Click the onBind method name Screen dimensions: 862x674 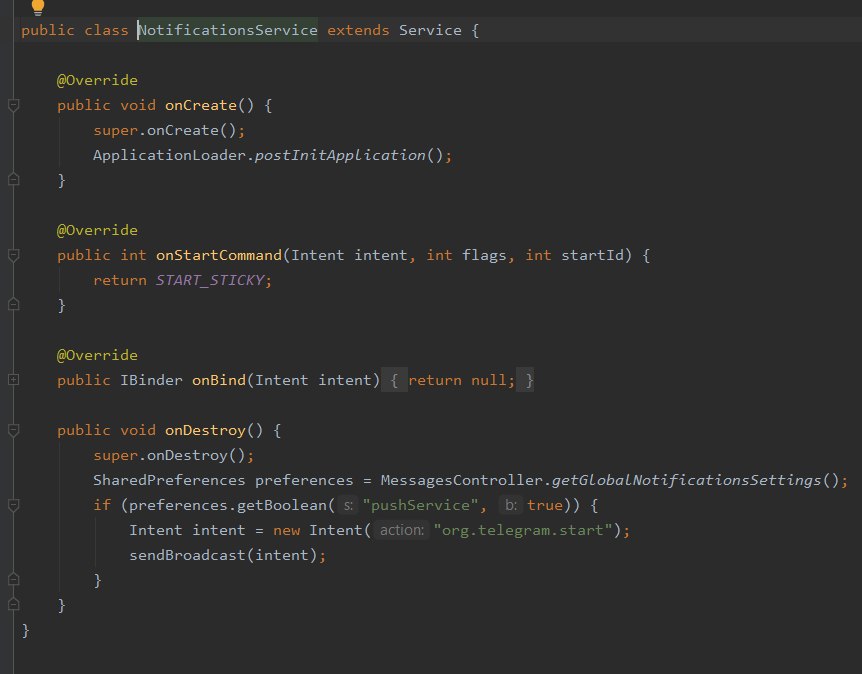219,380
